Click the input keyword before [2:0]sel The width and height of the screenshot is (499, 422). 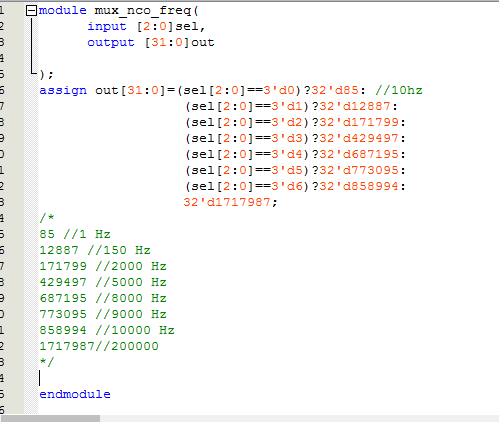click(x=107, y=27)
